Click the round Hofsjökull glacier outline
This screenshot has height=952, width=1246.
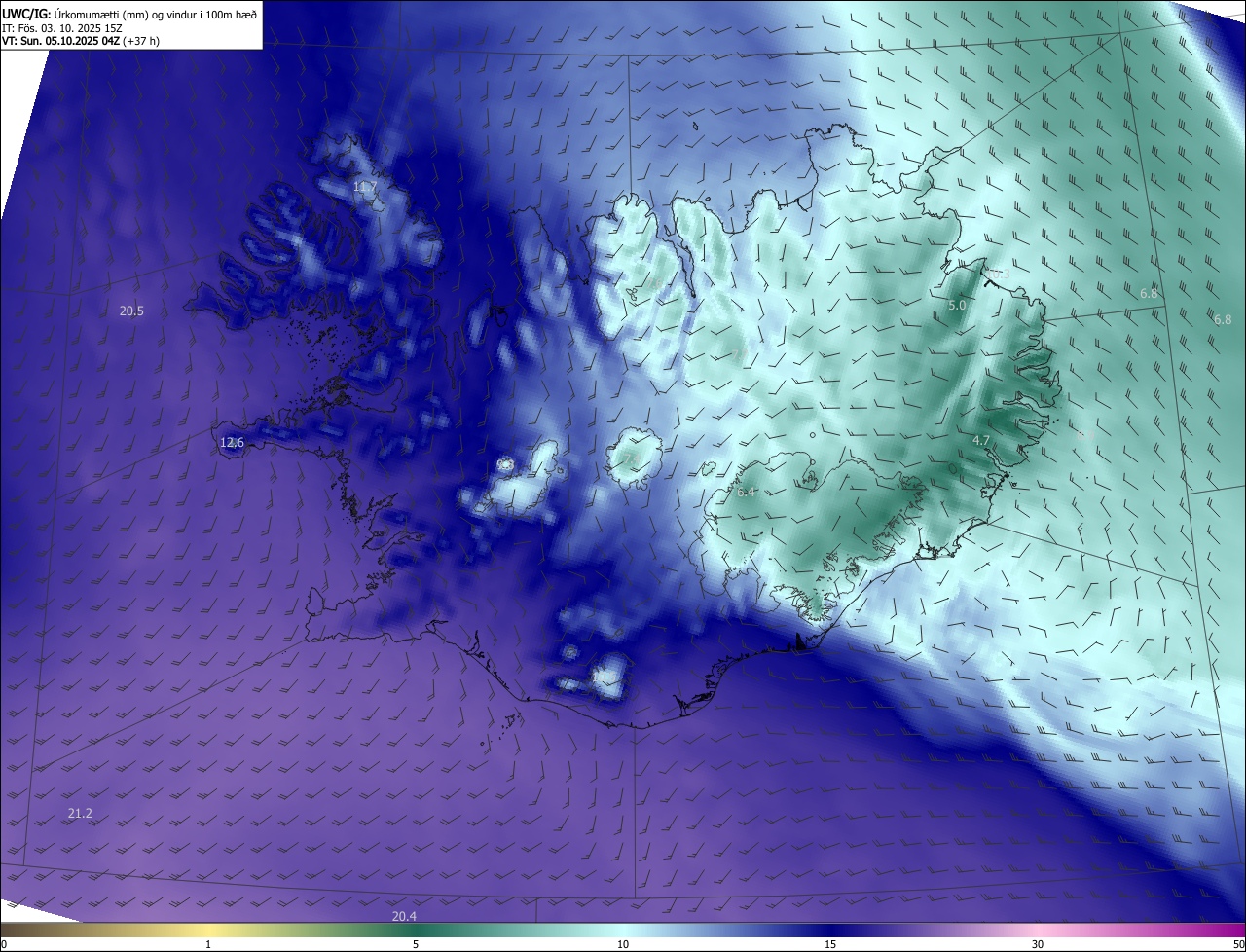click(x=636, y=458)
